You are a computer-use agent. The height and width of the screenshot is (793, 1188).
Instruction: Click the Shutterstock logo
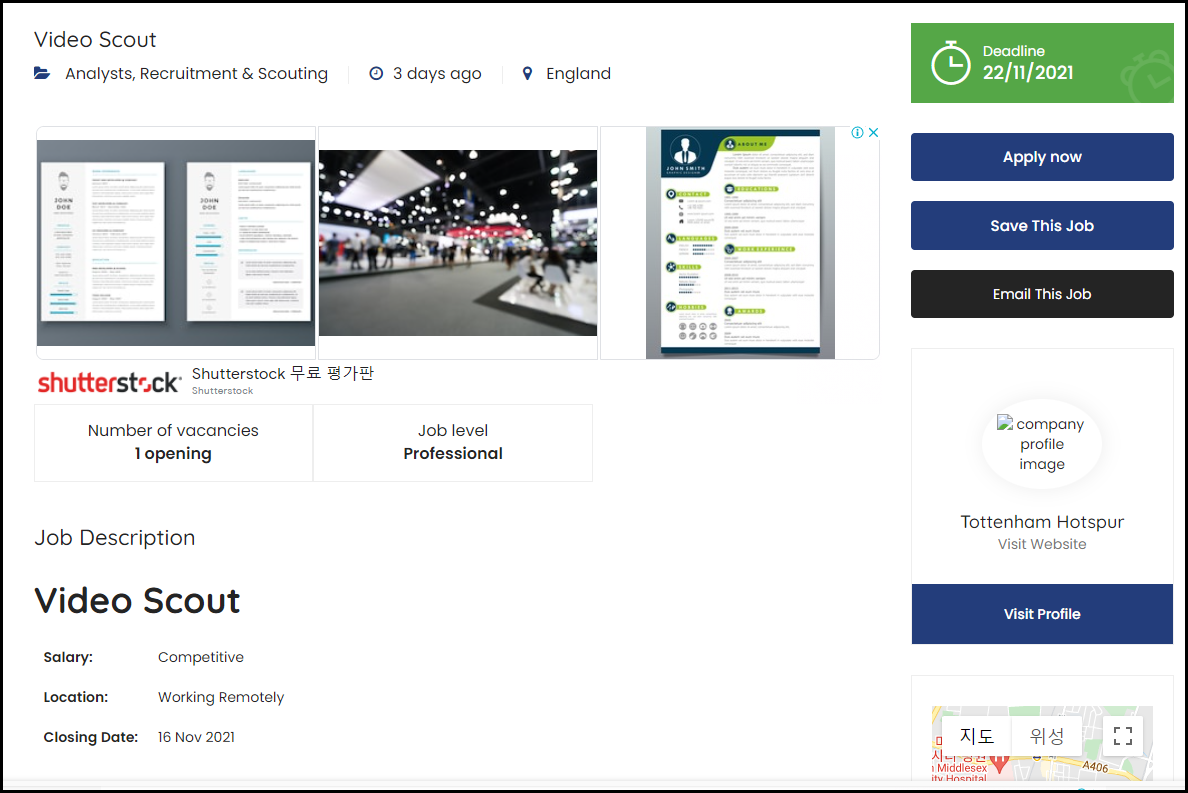point(109,382)
